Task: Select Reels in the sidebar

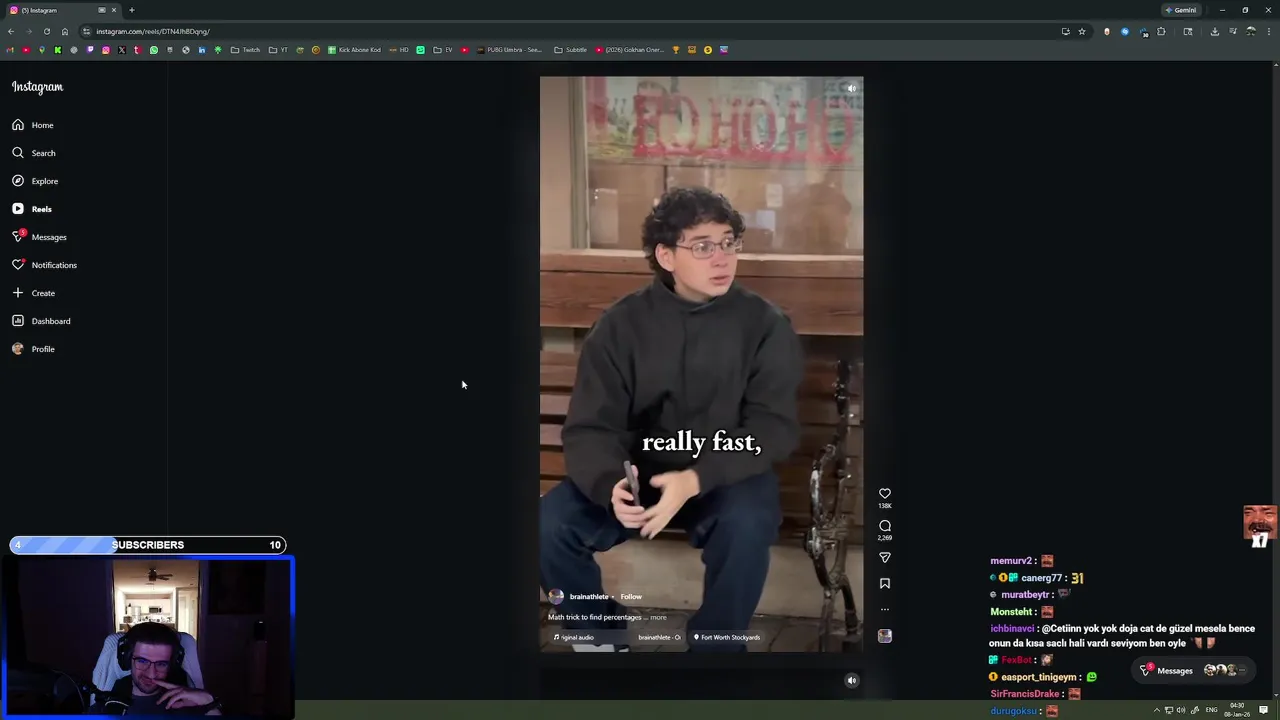Action: coord(32,209)
